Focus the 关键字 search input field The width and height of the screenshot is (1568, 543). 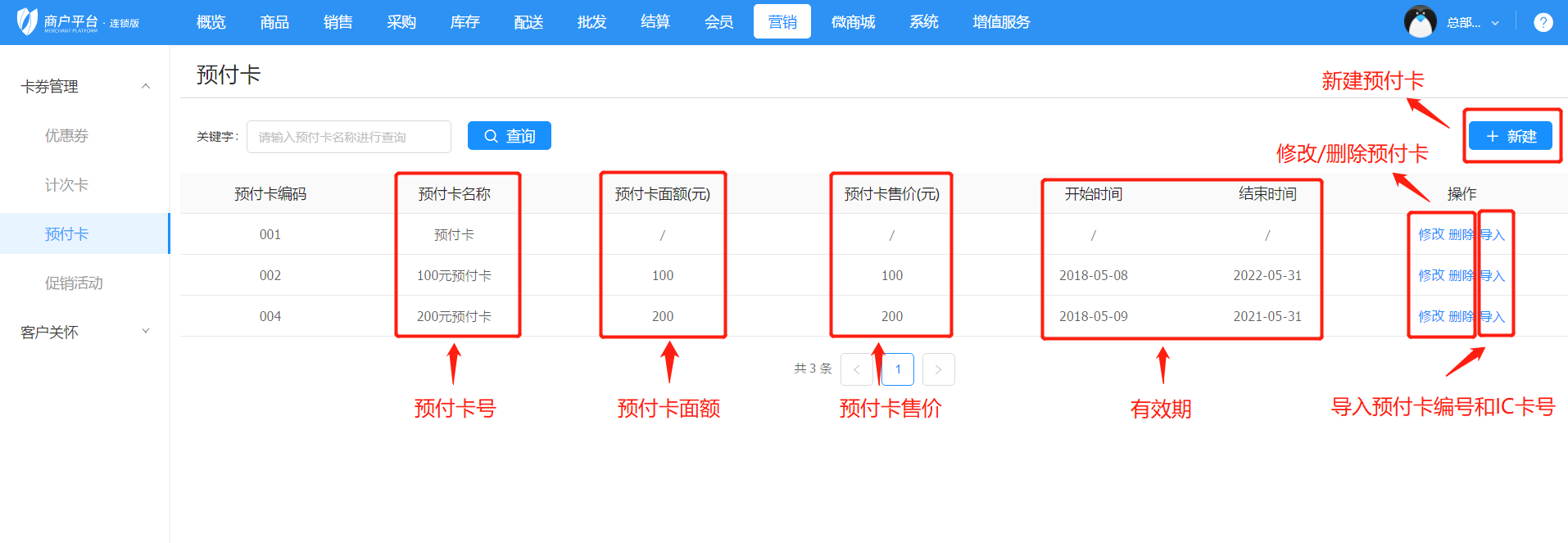pos(348,137)
